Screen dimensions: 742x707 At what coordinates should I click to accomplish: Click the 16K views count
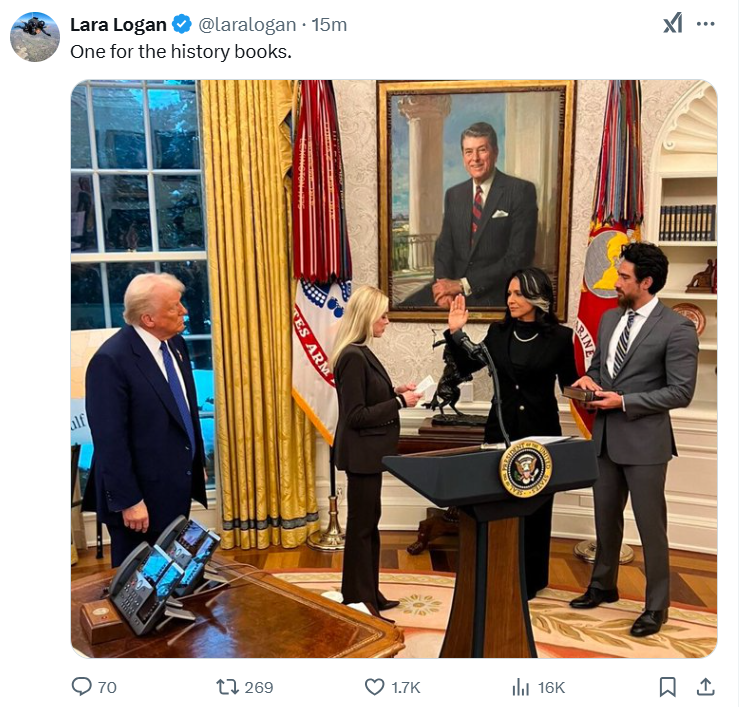tap(551, 687)
